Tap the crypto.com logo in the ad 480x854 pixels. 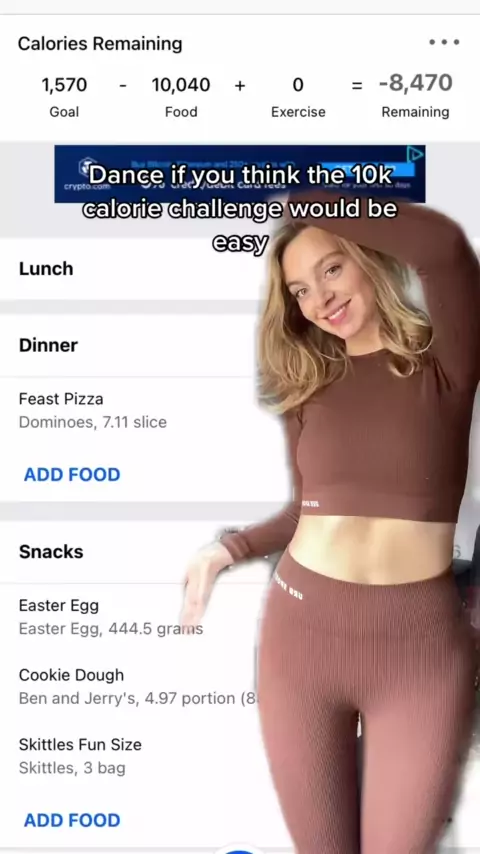pos(83,172)
